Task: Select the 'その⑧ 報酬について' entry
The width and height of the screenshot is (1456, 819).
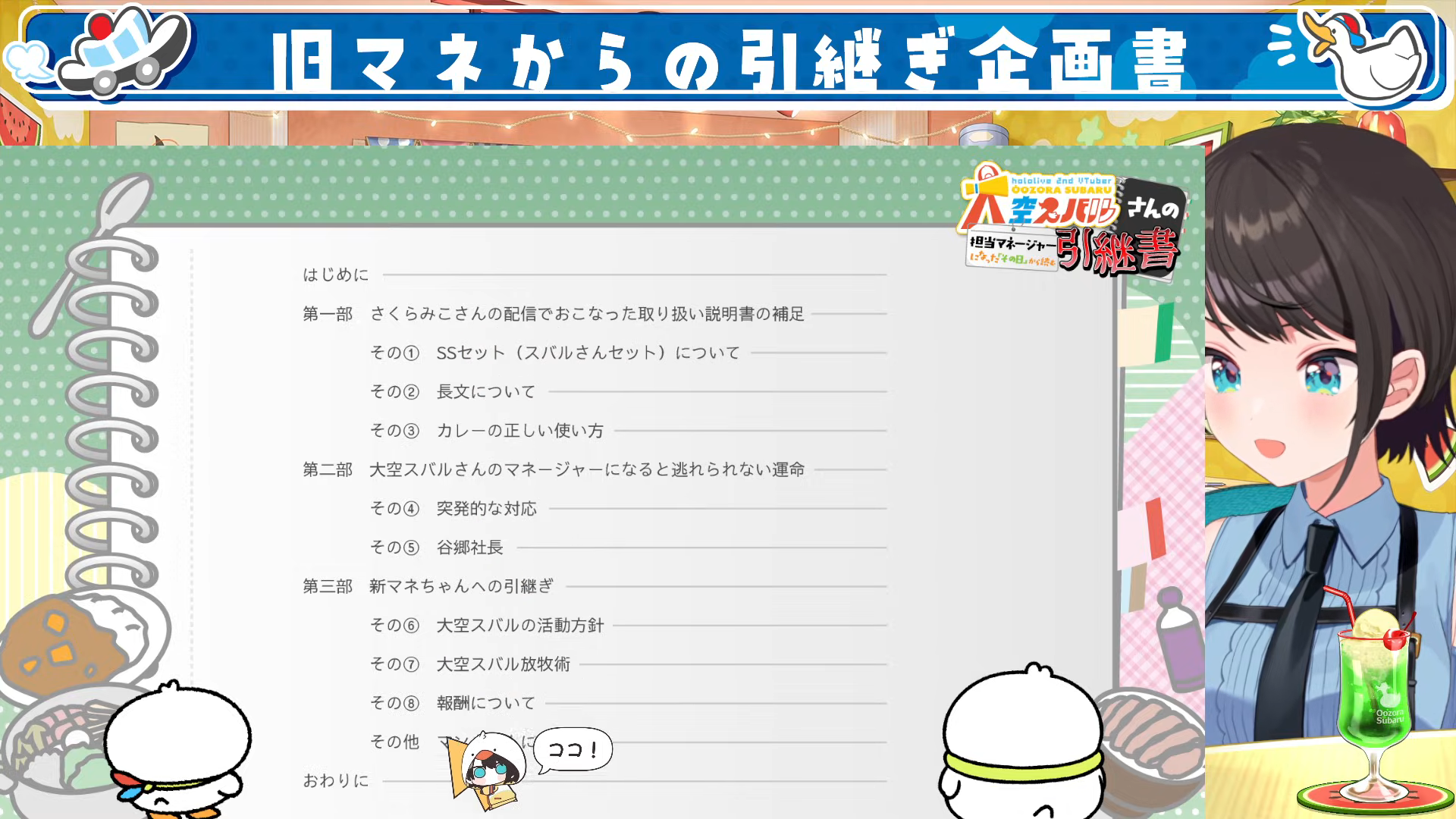Action: pos(453,703)
